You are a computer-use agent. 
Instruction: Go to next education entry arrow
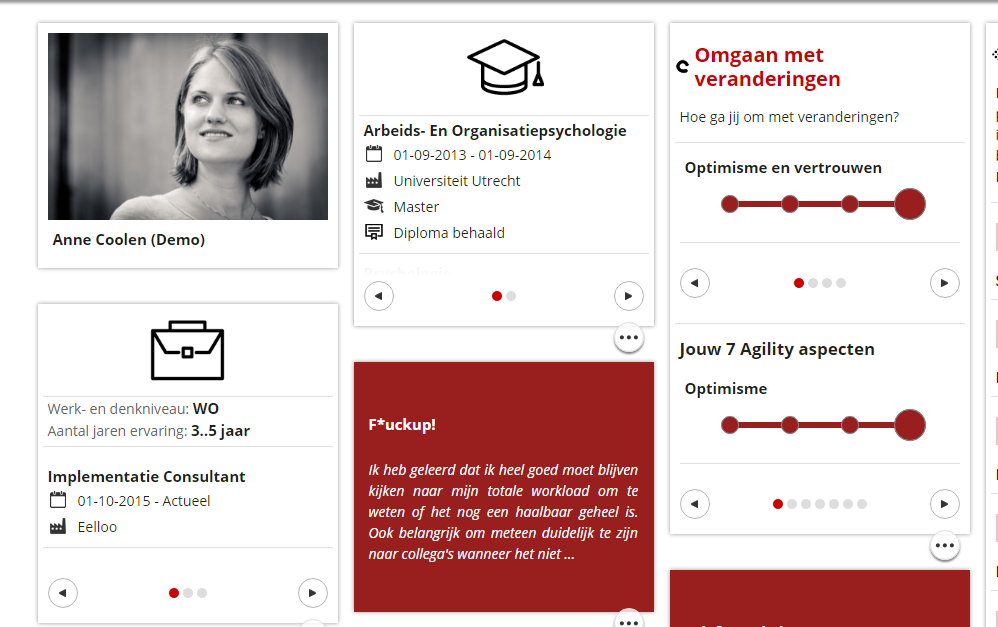pos(628,296)
